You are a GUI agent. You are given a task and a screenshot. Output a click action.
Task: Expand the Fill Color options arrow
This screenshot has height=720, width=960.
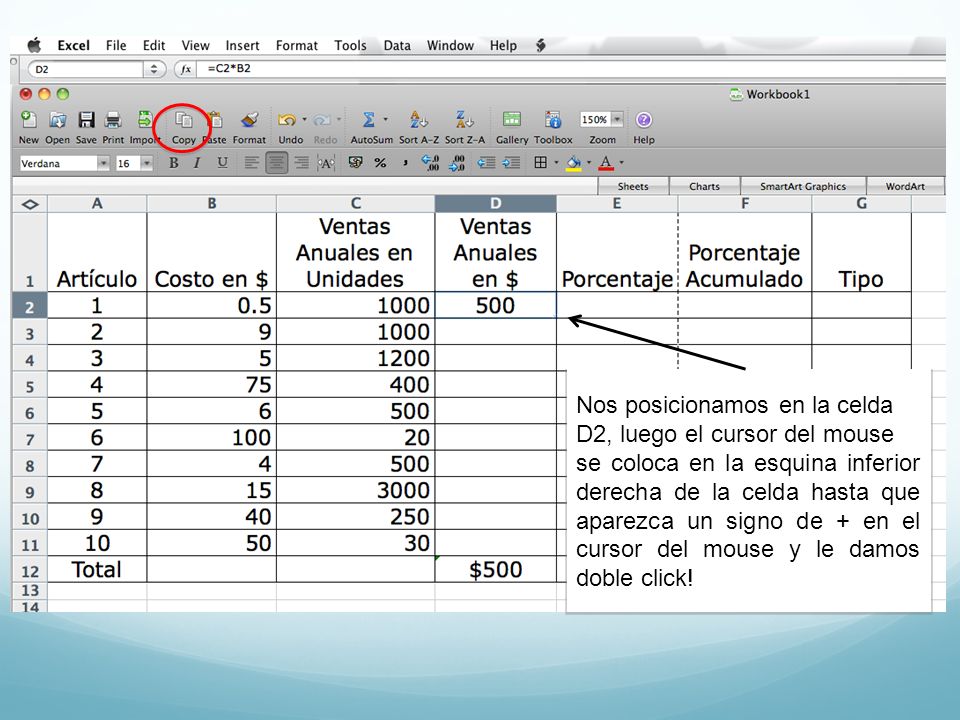point(589,163)
